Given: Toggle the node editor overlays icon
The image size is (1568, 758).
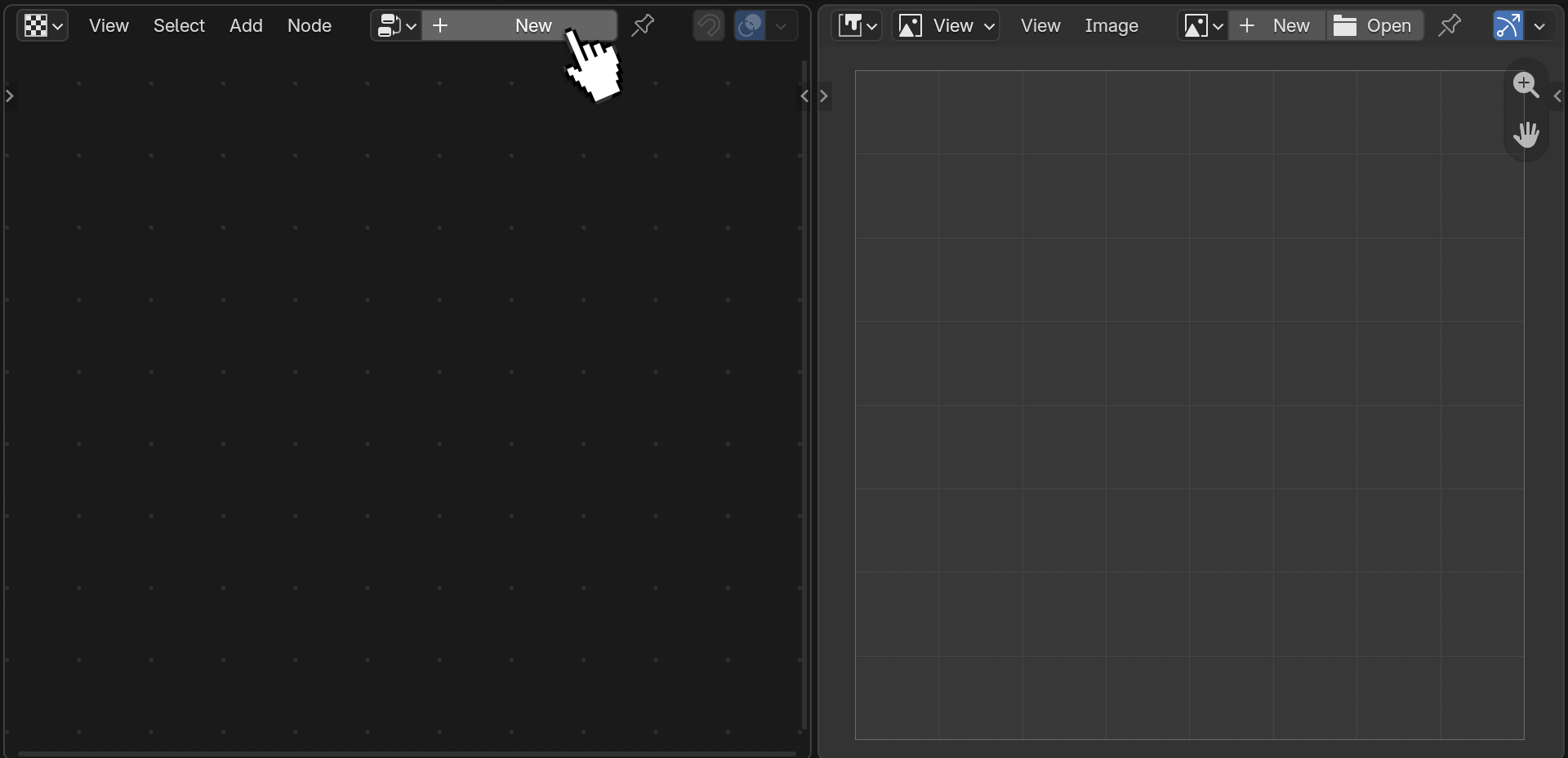Looking at the screenshot, I should (750, 26).
